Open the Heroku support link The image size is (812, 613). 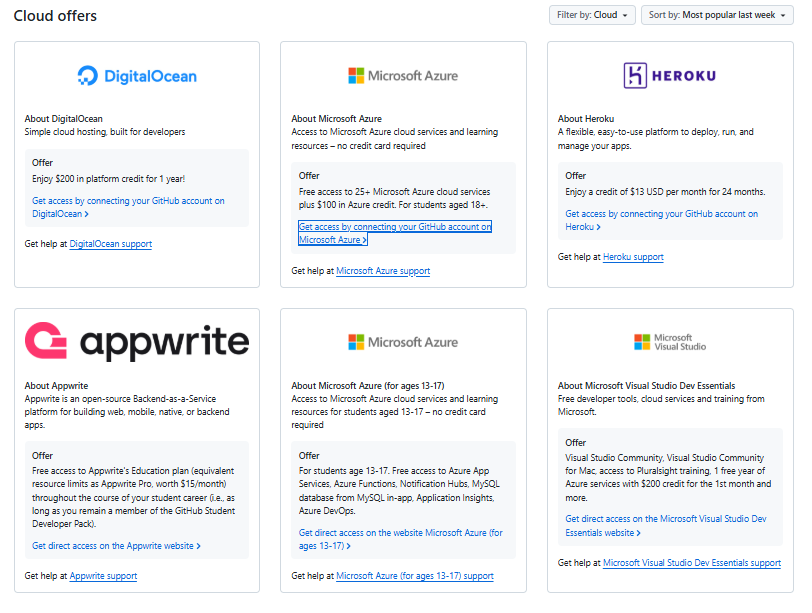[633, 257]
